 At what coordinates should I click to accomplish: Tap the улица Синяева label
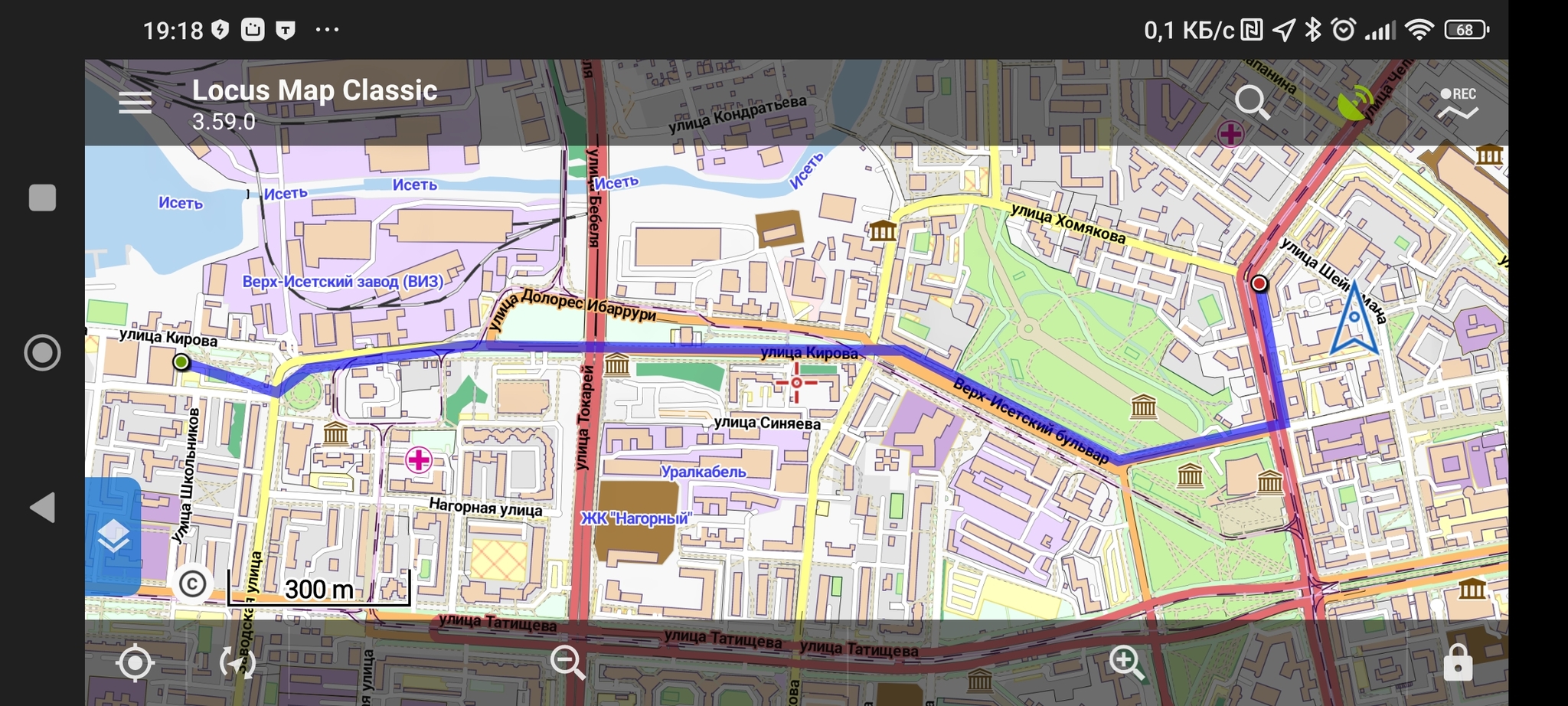point(767,423)
